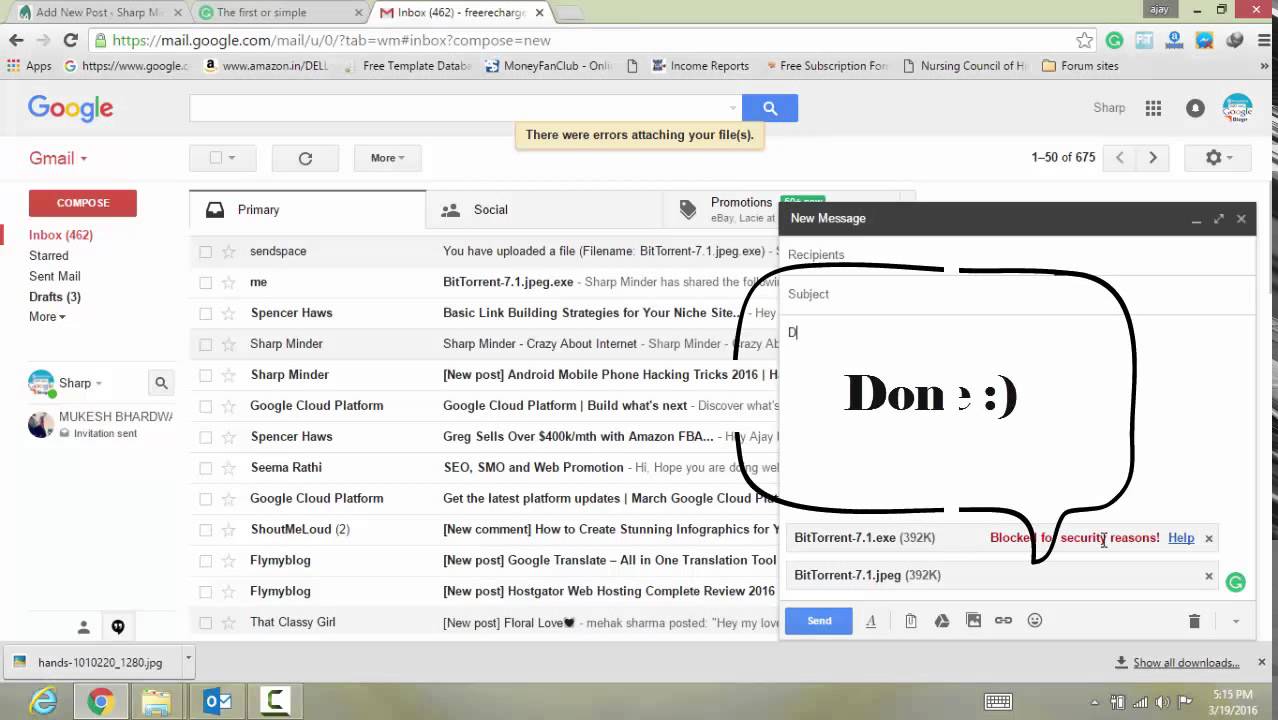The width and height of the screenshot is (1278, 720).
Task: Open Drafts (3) folder
Action: (55, 297)
